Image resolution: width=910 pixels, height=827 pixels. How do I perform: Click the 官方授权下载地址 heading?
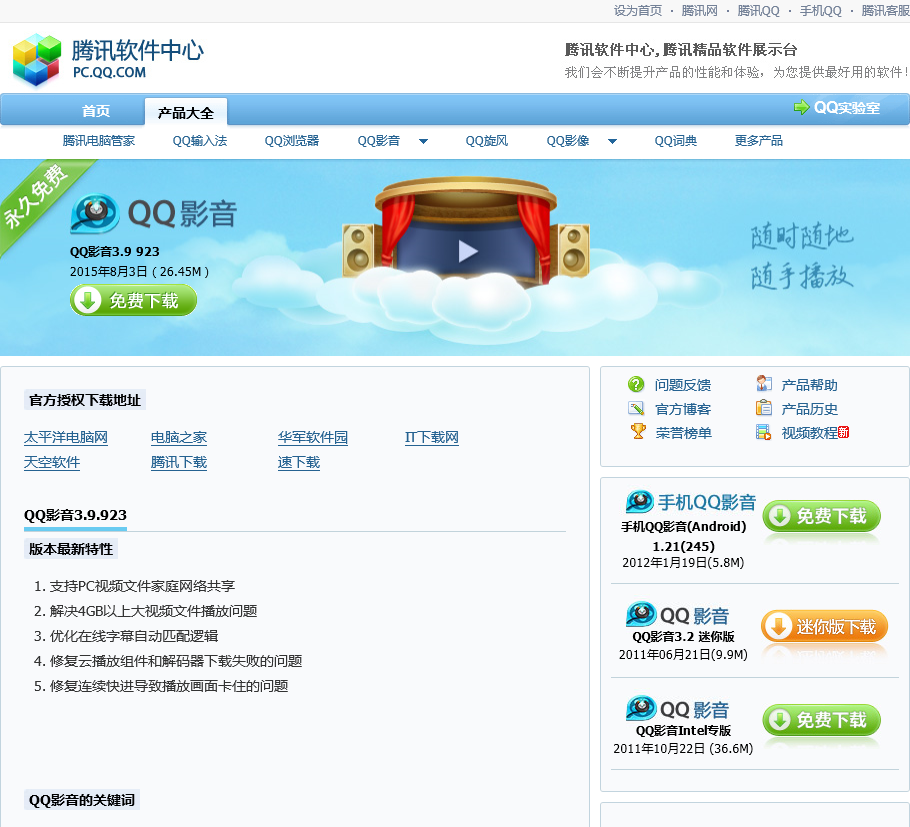click(85, 400)
